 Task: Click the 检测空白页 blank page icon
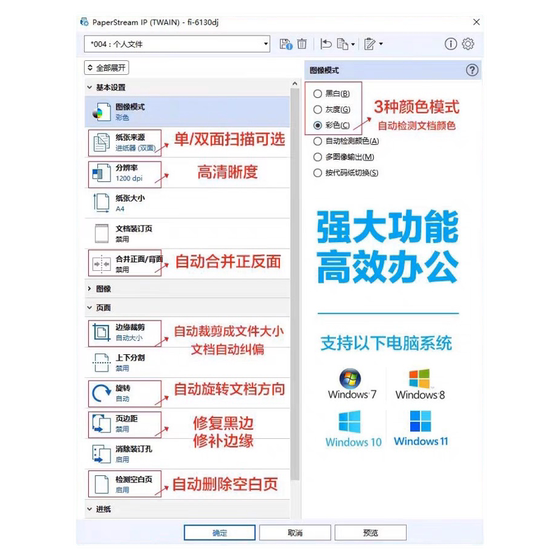tap(102, 485)
